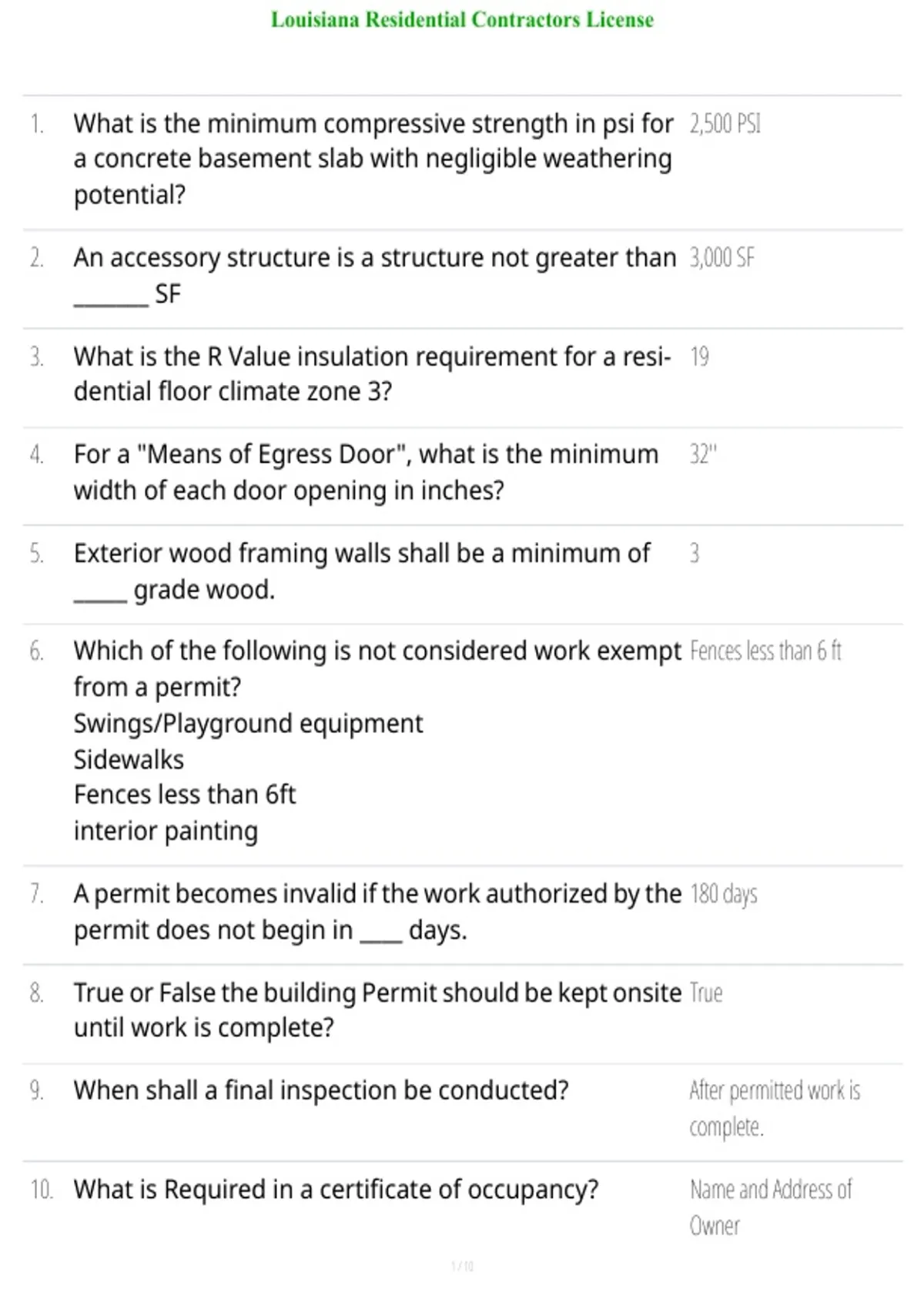Click the True answer for question 8
Image resolution: width=924 pixels, height=1309 pixels.
706,993
